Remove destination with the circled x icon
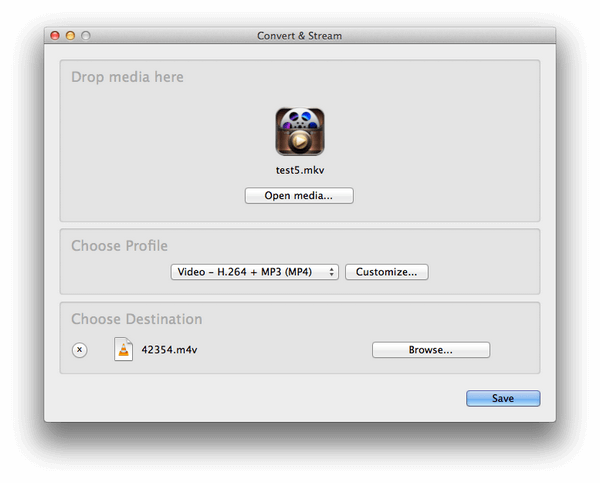 (80, 350)
